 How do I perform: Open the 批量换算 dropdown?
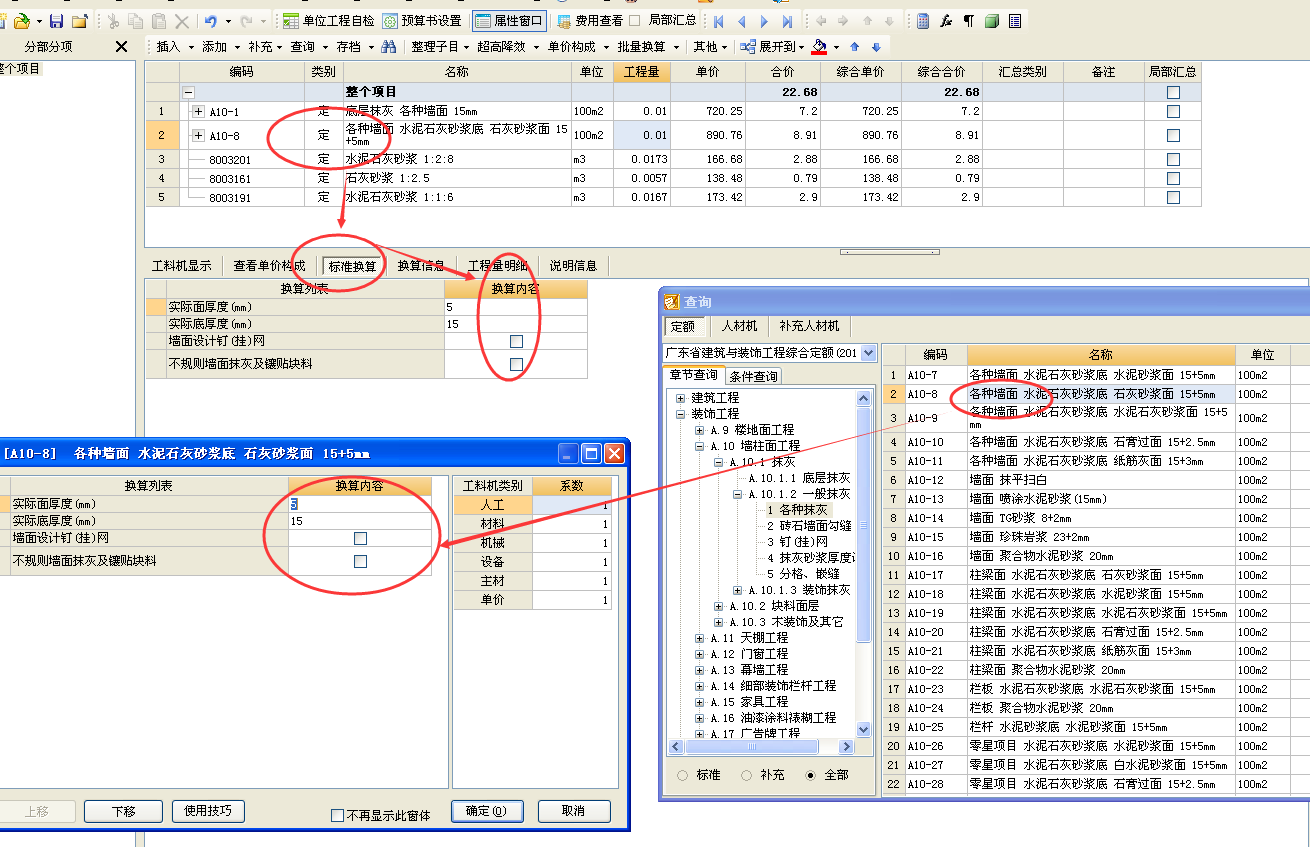coord(647,46)
